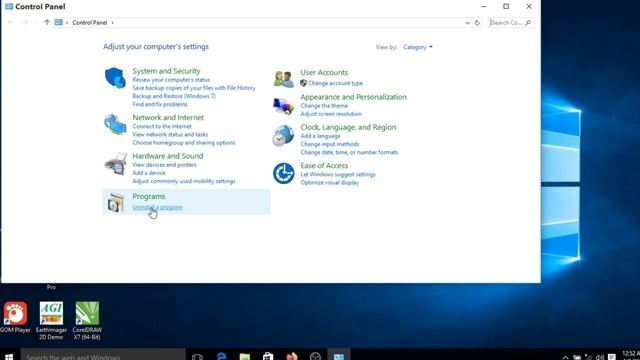Open the Hardware and Sound printer icon
This screenshot has height=360, width=640.
(x=116, y=164)
